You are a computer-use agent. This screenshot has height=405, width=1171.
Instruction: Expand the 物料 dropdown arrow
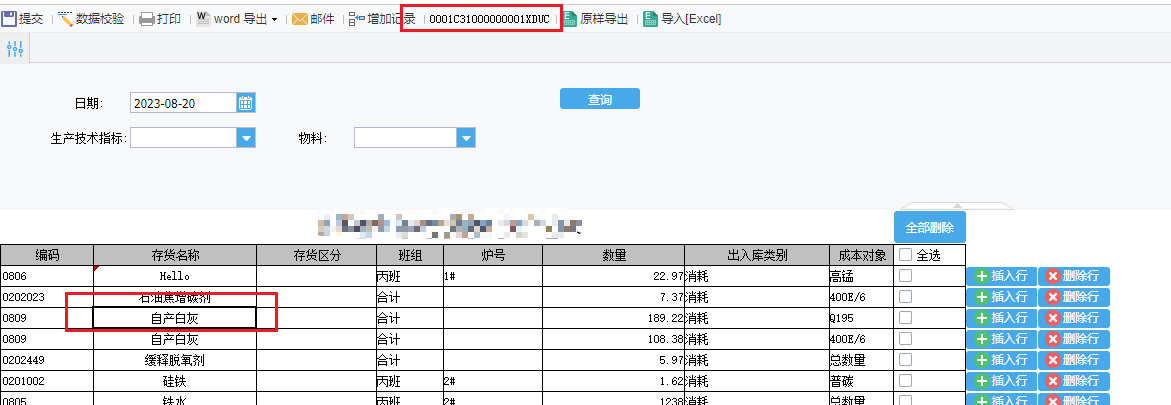(466, 137)
